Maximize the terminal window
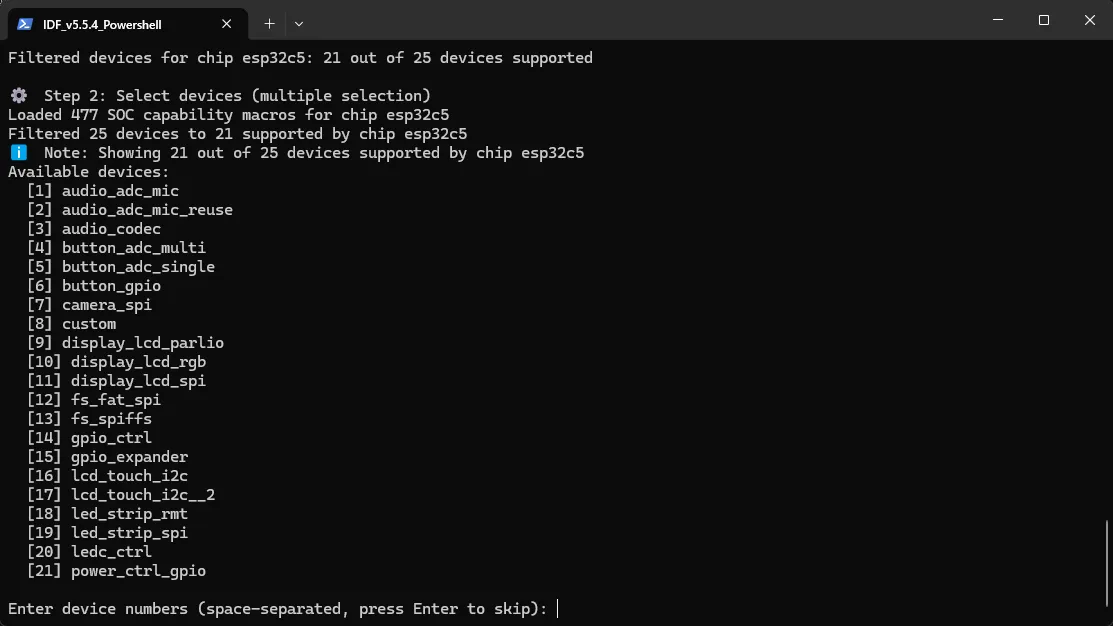This screenshot has width=1113, height=626. pos(1044,20)
